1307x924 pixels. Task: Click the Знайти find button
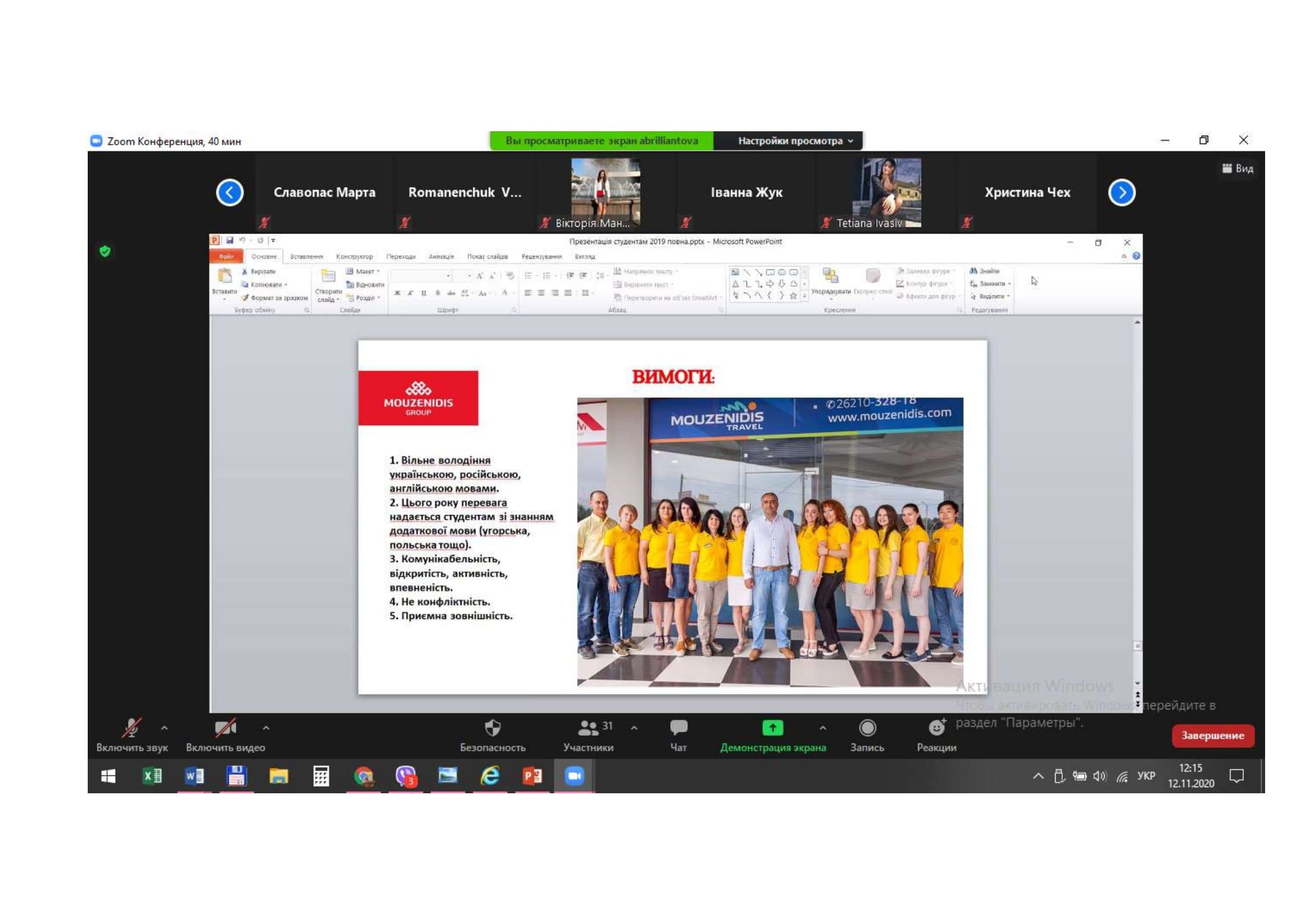[x=985, y=271]
